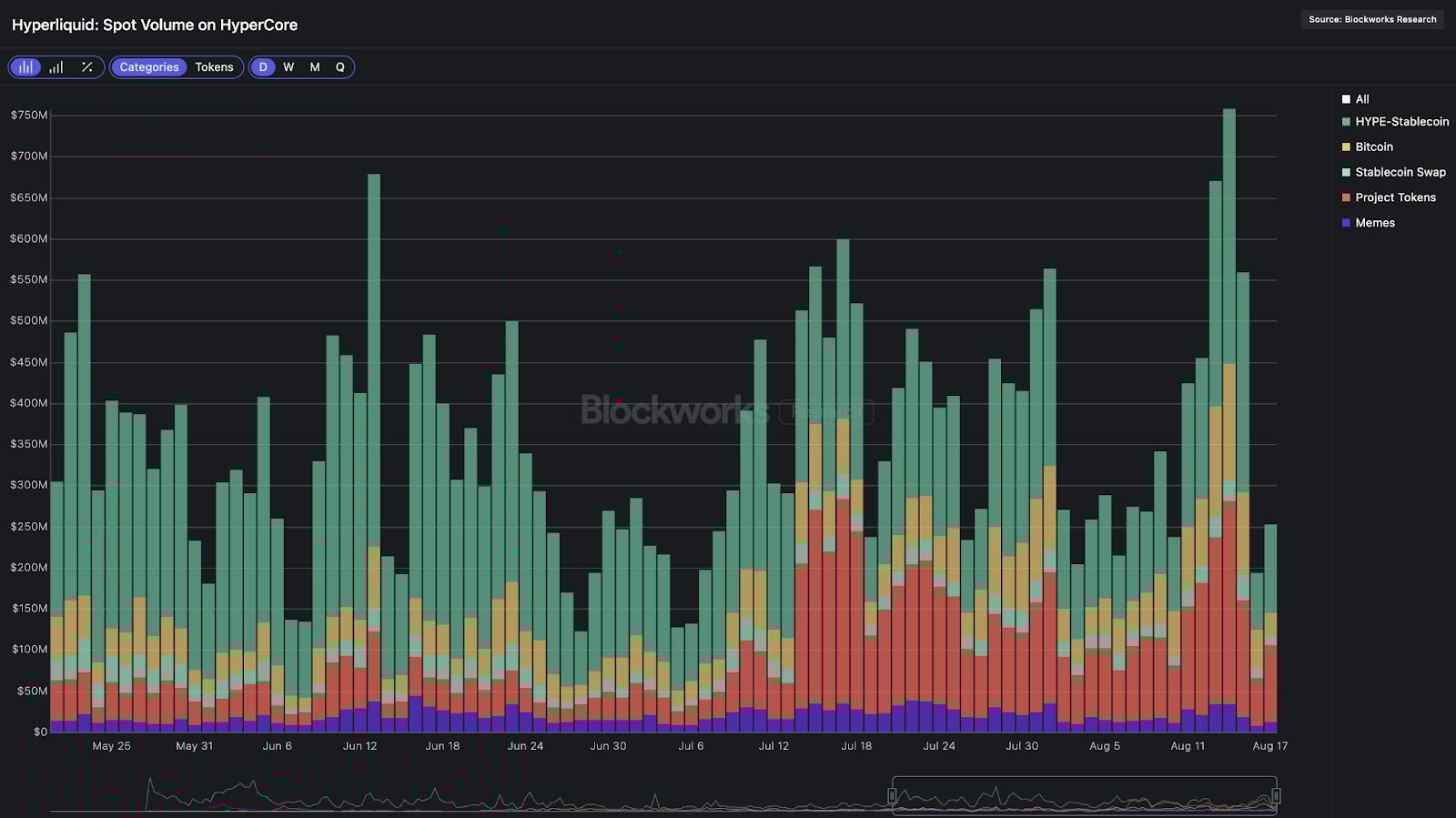Click the Jul 18 x-axis label

856,746
